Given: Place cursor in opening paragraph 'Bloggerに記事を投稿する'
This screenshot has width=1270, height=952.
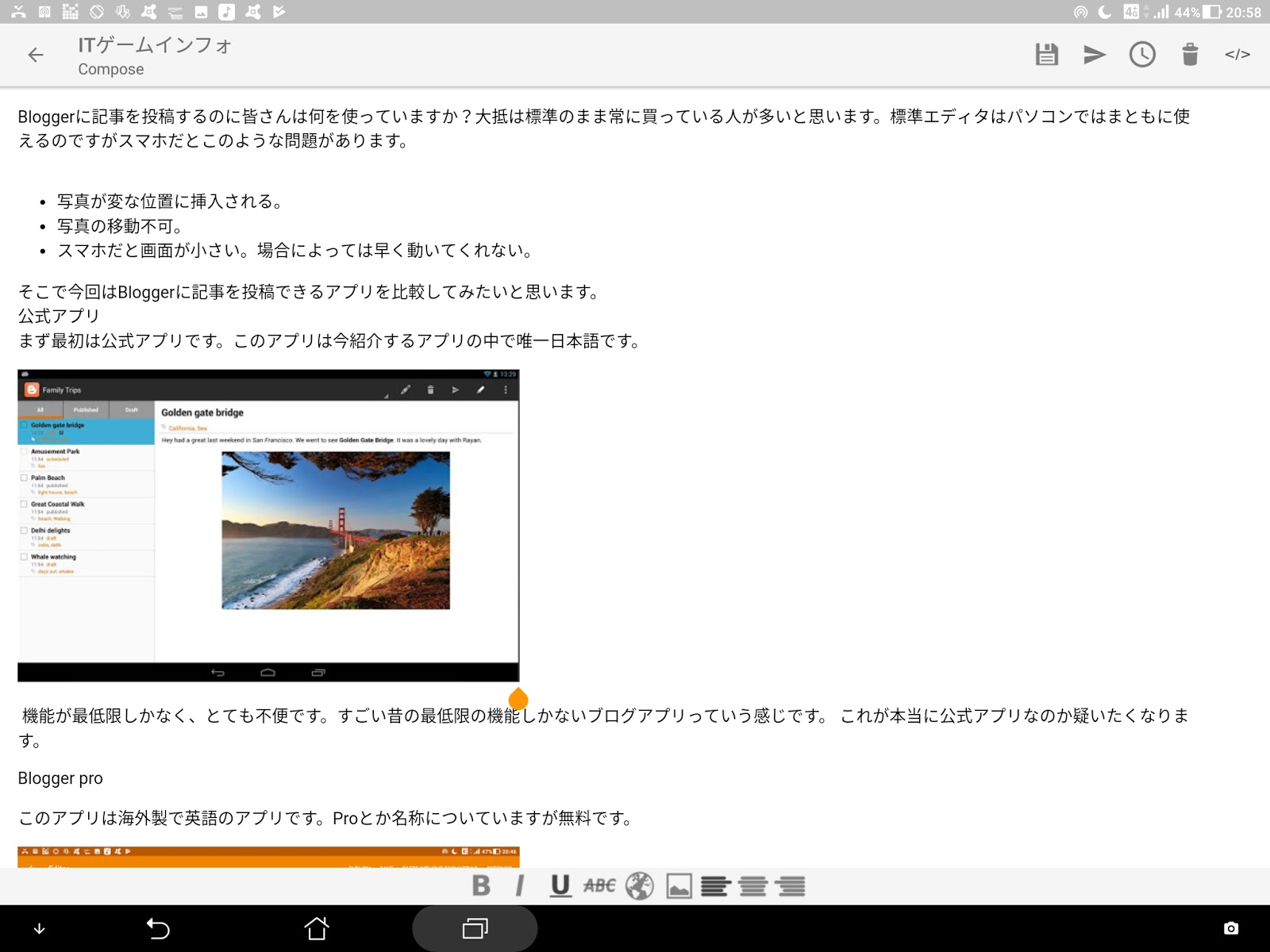Looking at the screenshot, I should pyautogui.click(x=603, y=129).
